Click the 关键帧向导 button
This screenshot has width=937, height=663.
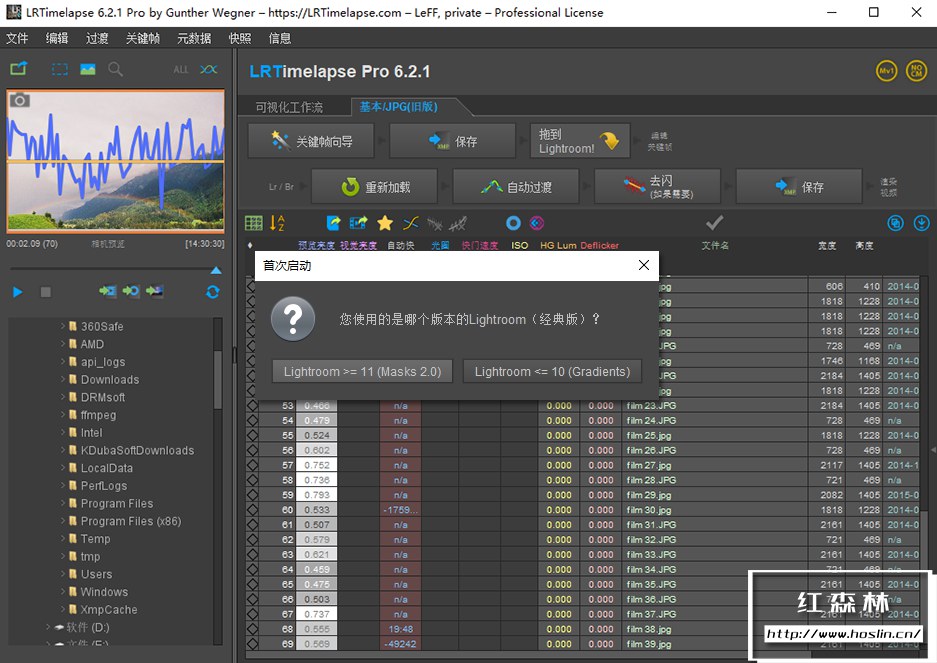pos(311,141)
